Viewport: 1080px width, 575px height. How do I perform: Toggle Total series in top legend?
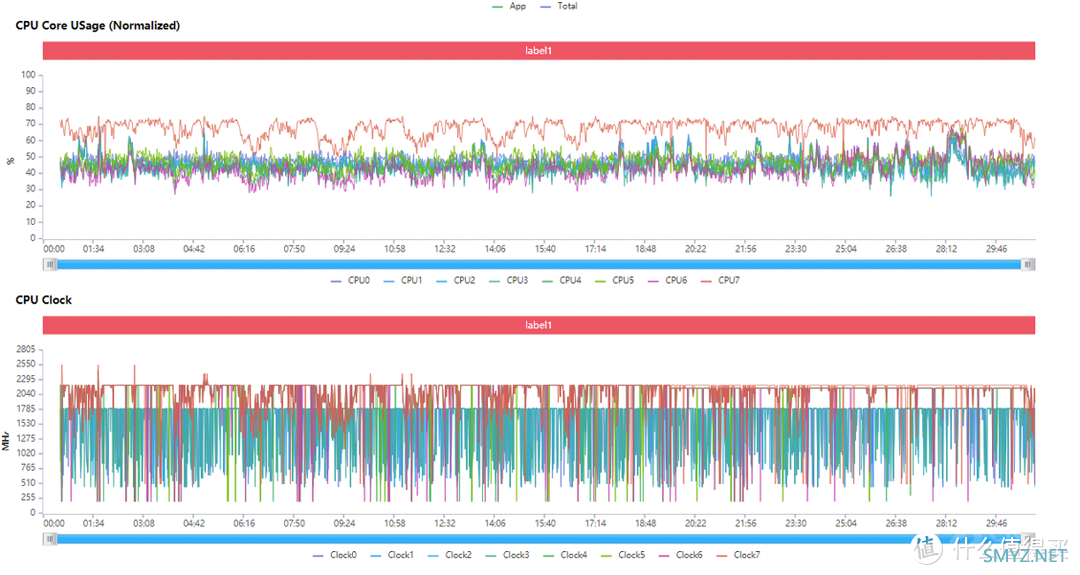(559, 6)
